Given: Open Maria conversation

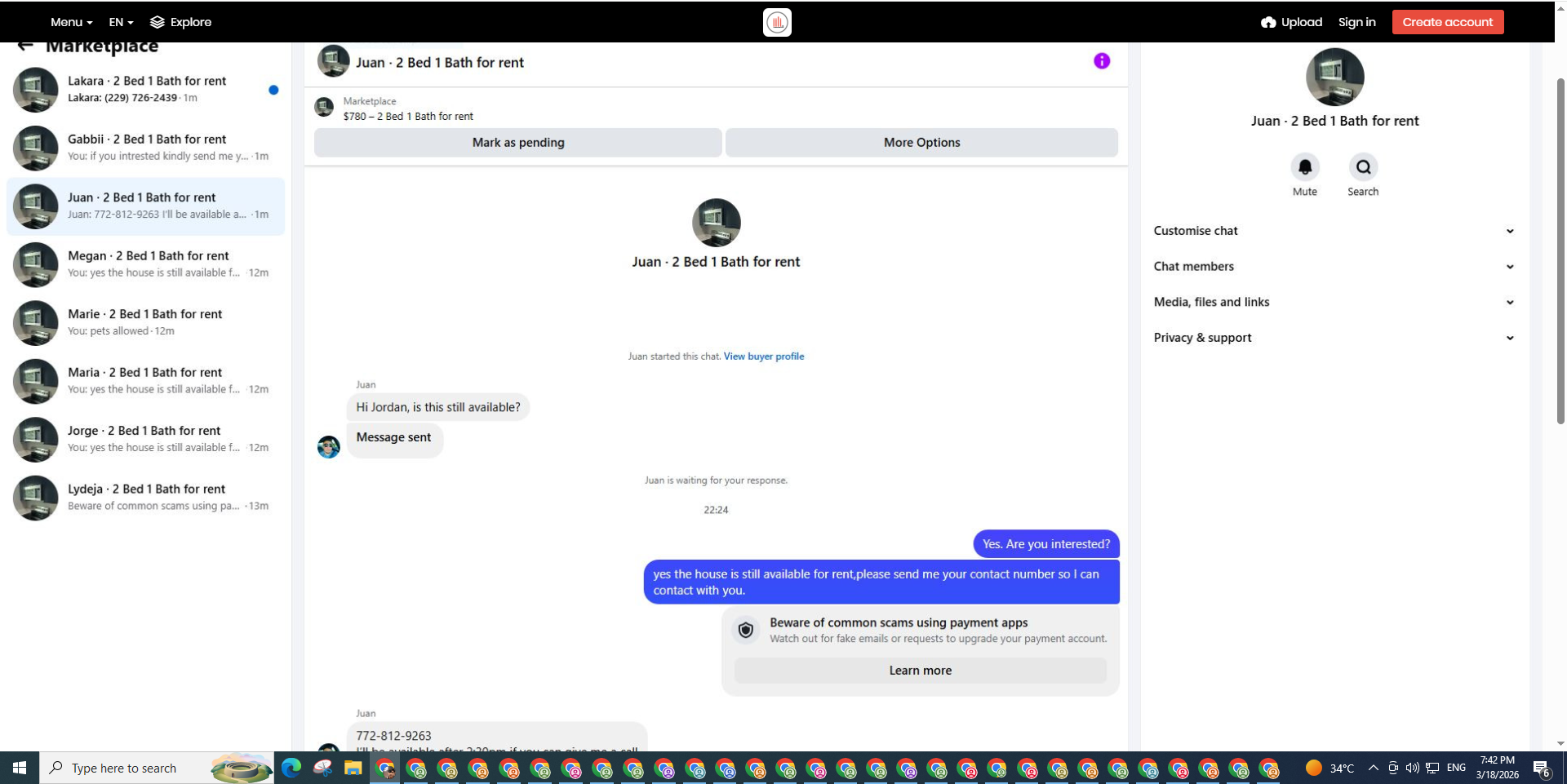Looking at the screenshot, I should tap(145, 381).
